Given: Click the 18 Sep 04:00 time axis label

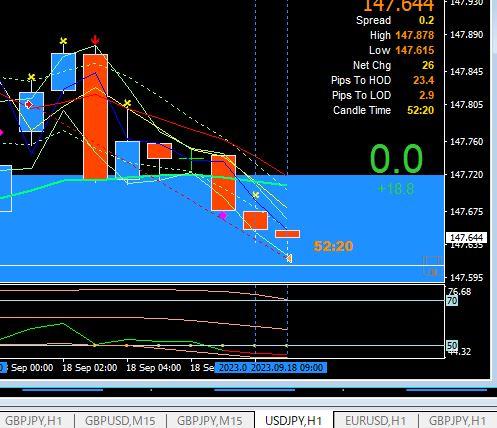Looking at the screenshot, I should click(154, 368).
